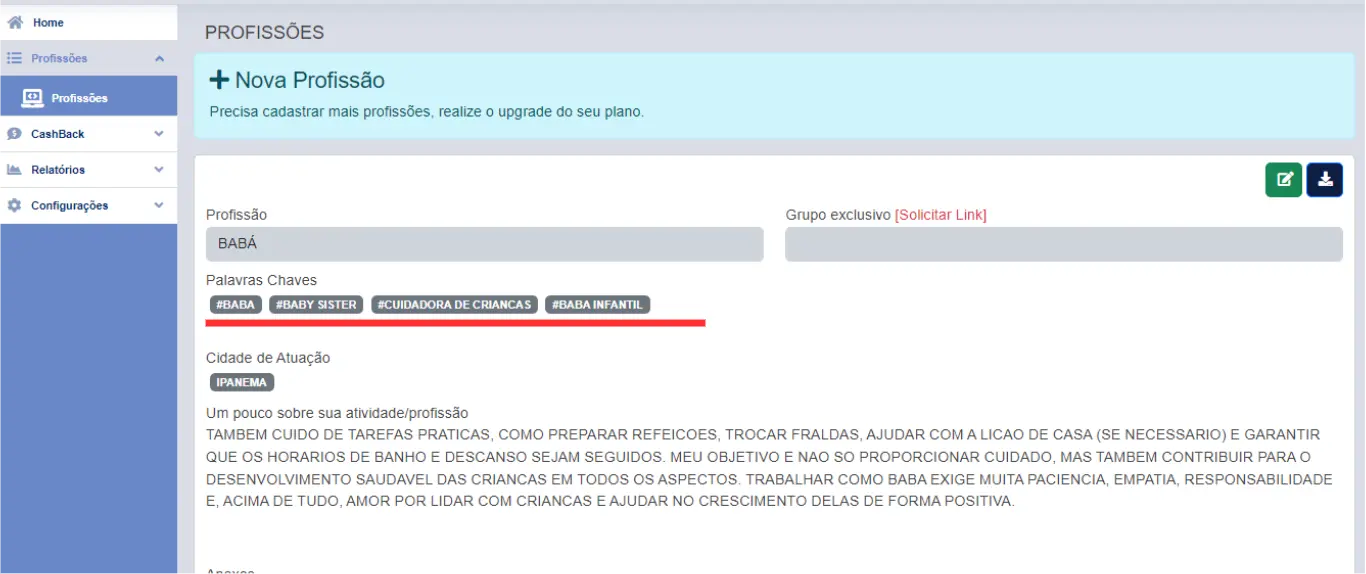Click the upgrade plan notice text

[427, 112]
